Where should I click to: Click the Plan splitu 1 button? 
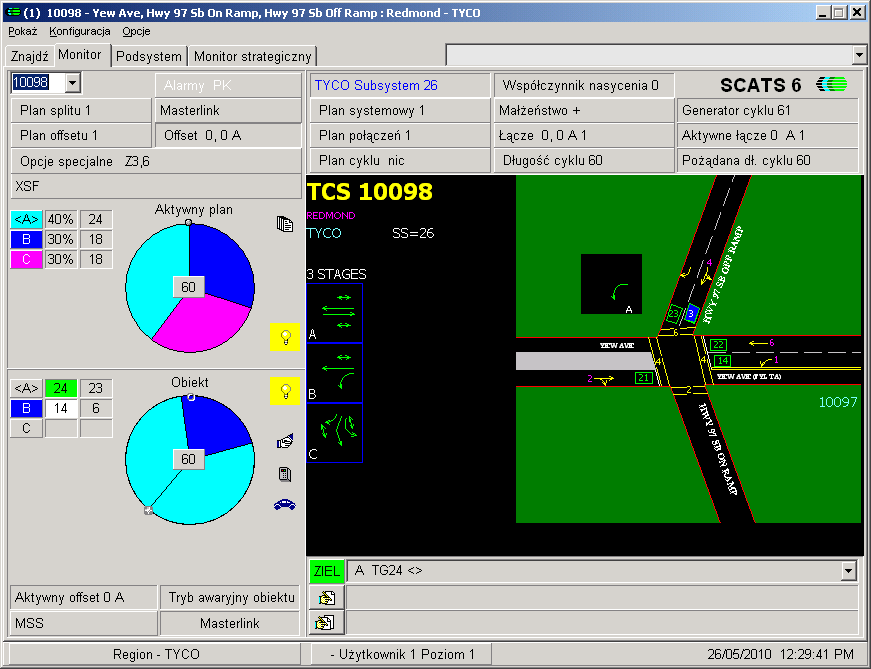(80, 110)
